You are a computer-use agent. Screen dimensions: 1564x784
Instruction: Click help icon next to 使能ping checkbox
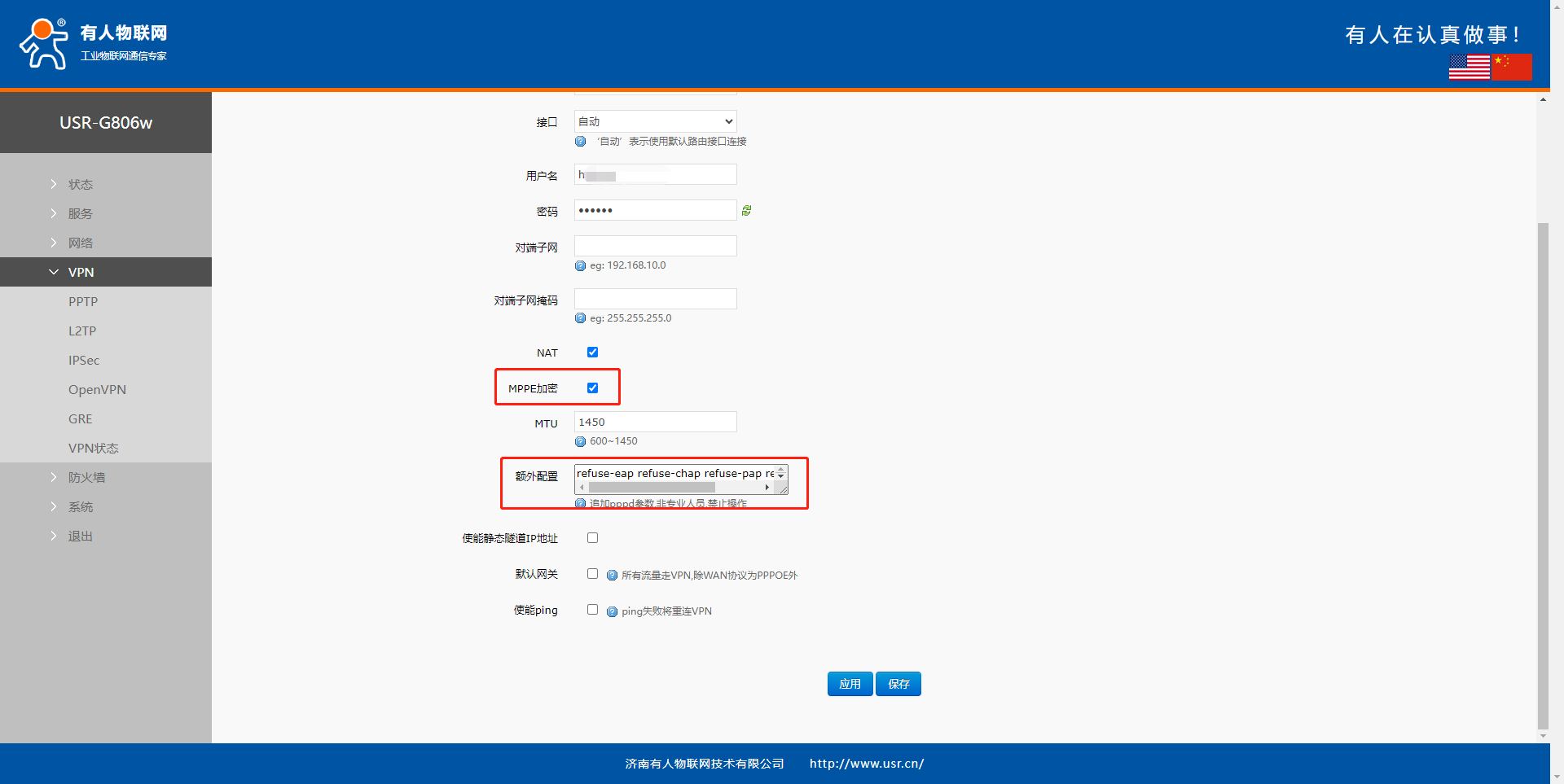click(612, 611)
